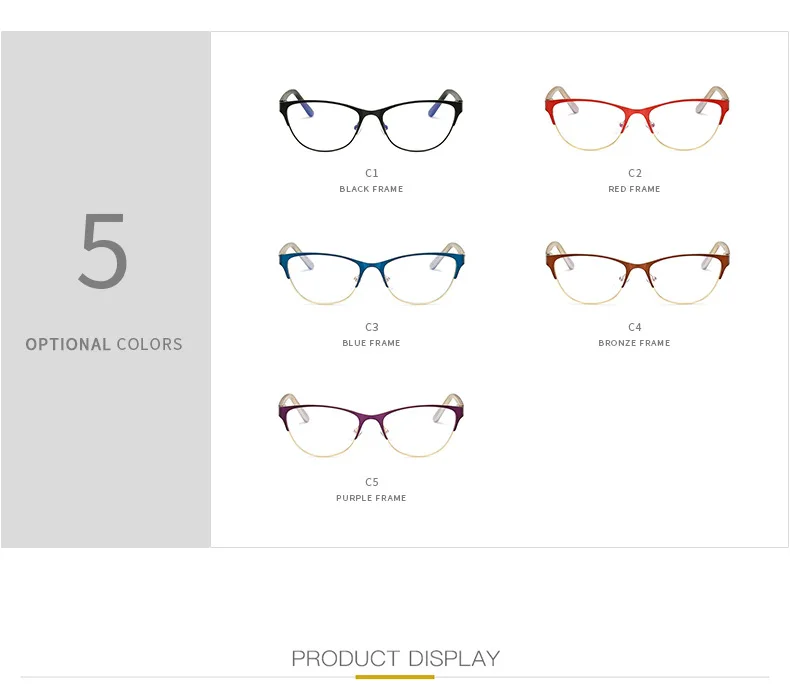Viewport: 790px width, 689px height.
Task: Click the BRONZE FRAME caption
Action: pyautogui.click(x=634, y=343)
